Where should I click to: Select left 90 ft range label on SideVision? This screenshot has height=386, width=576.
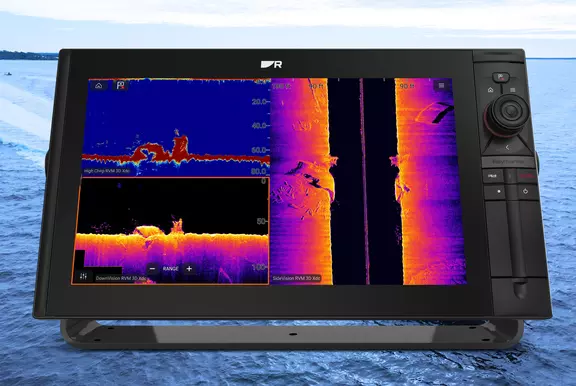[x=316, y=86]
